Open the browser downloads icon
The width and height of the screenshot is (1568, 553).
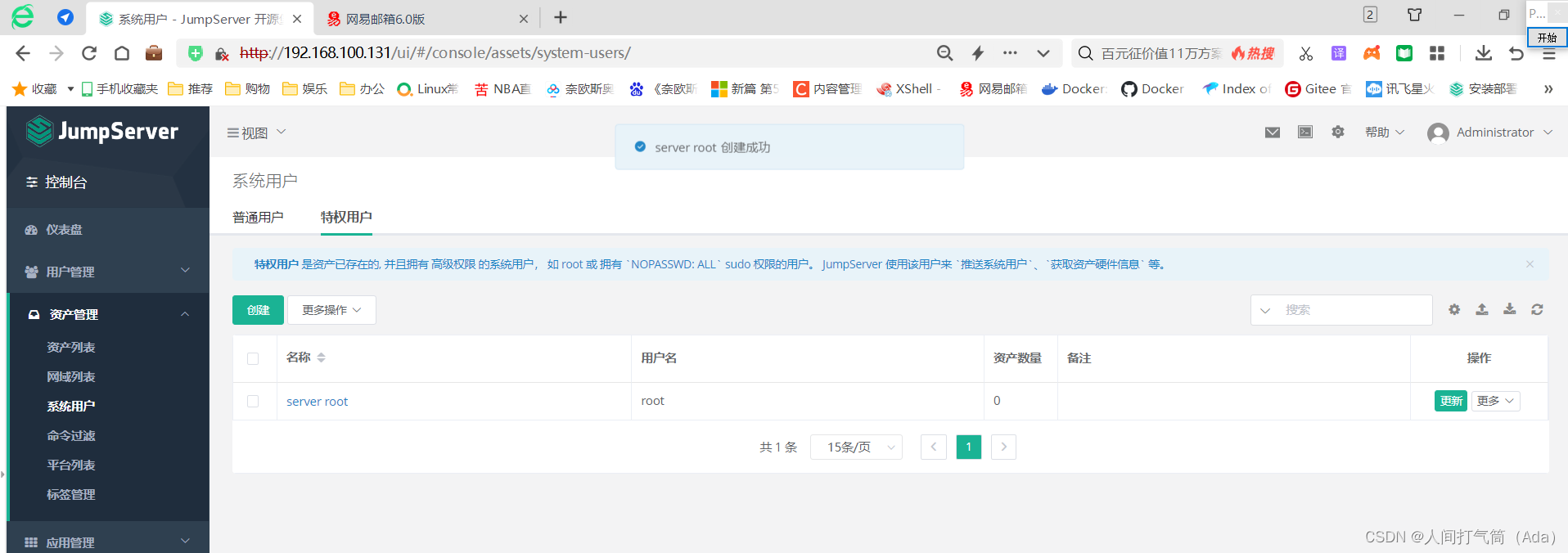(1484, 53)
